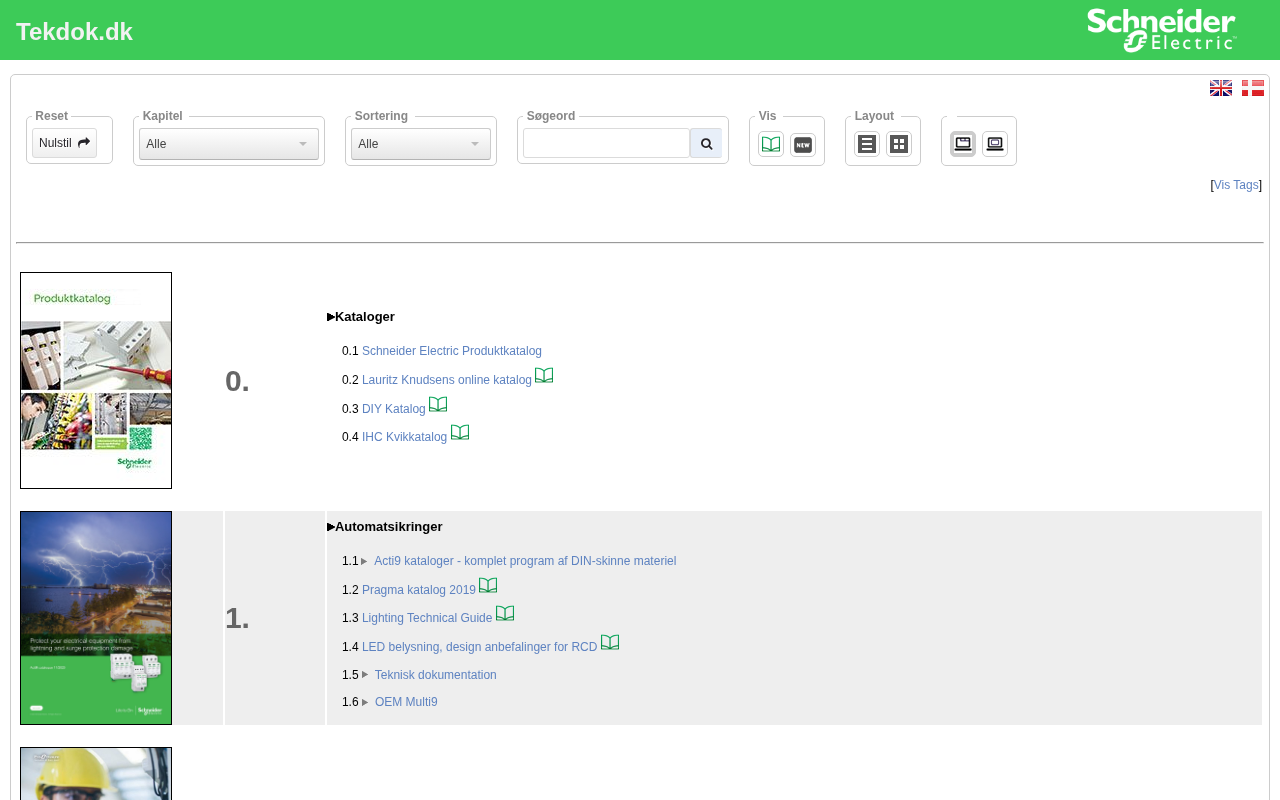Viewport: 1280px width, 800px height.
Task: Collapse the Automatsikringer section arrow
Action: click(331, 527)
